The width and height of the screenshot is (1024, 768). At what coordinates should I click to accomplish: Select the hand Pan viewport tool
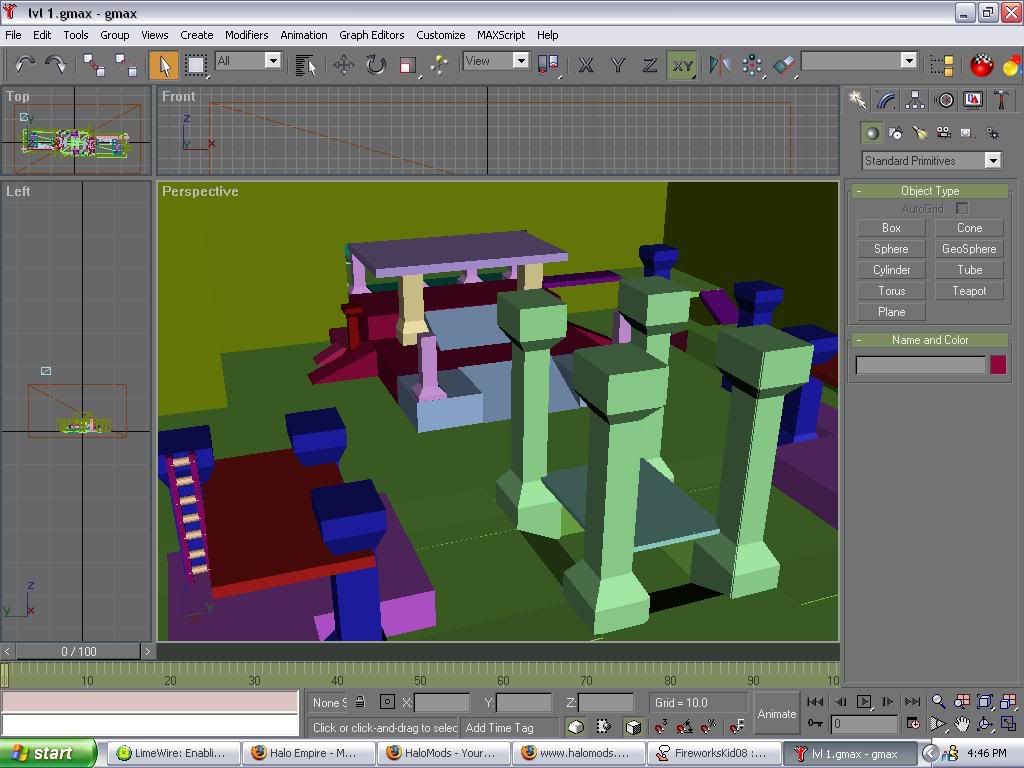[961, 724]
